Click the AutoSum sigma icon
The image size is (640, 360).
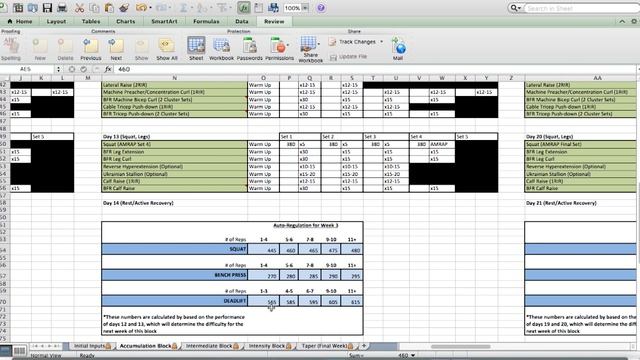pyautogui.click(x=184, y=8)
